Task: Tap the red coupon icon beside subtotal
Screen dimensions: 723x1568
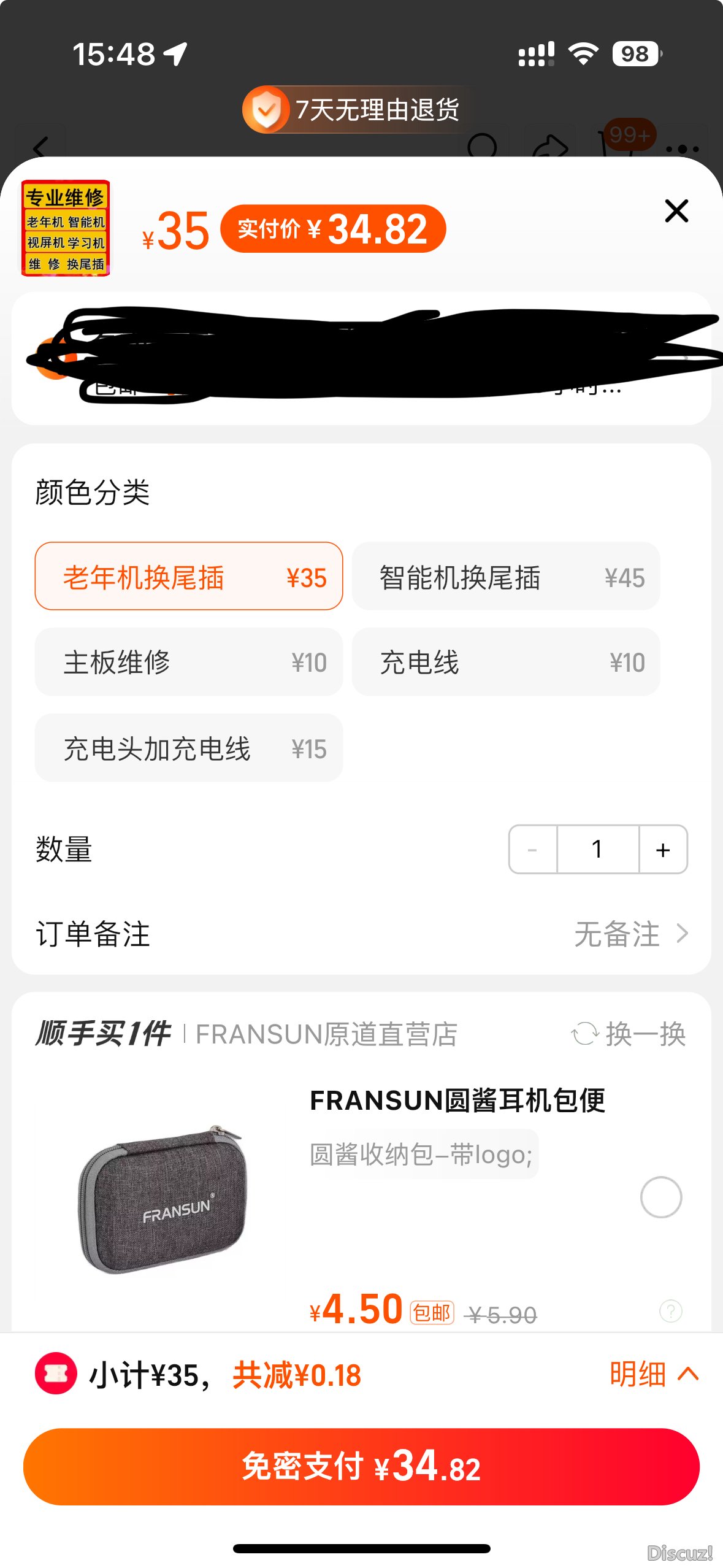Action: click(56, 1374)
